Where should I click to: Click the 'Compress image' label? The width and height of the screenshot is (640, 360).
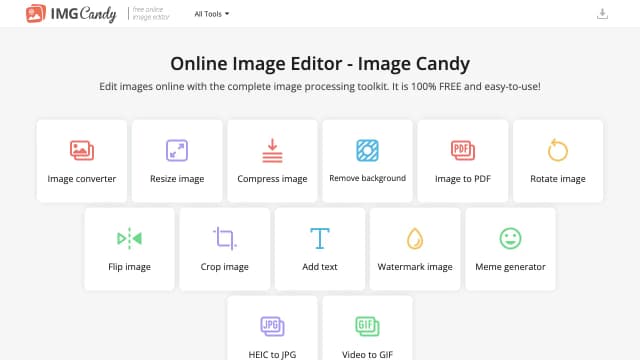(x=272, y=179)
